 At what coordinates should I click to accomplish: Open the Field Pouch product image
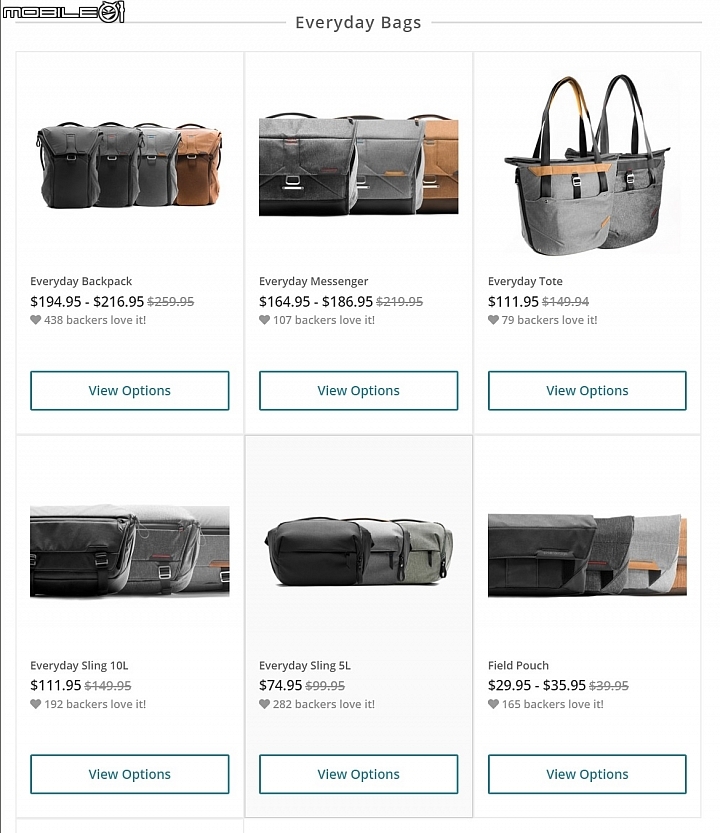point(587,555)
